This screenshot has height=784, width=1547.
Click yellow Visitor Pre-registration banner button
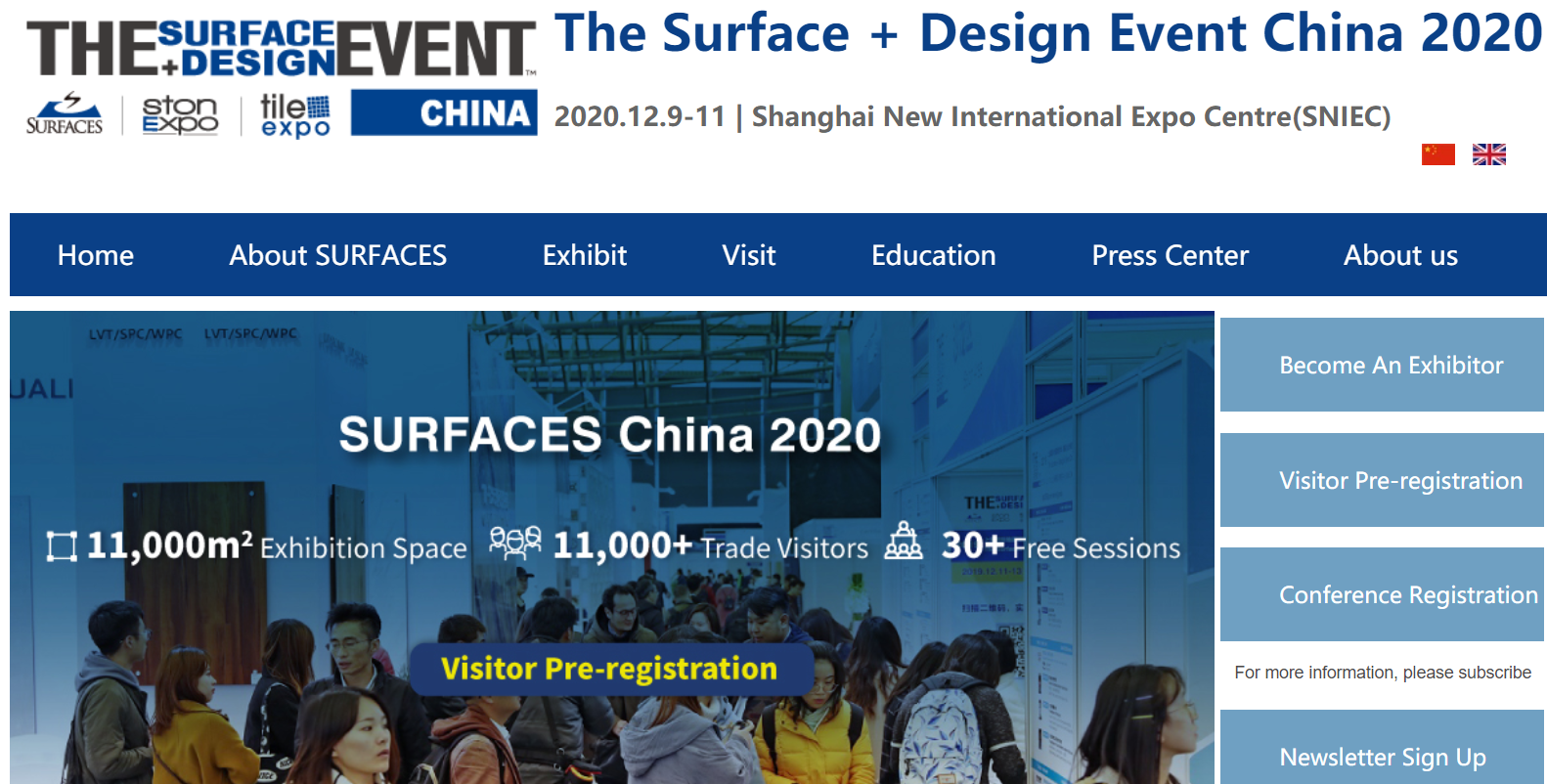point(610,669)
